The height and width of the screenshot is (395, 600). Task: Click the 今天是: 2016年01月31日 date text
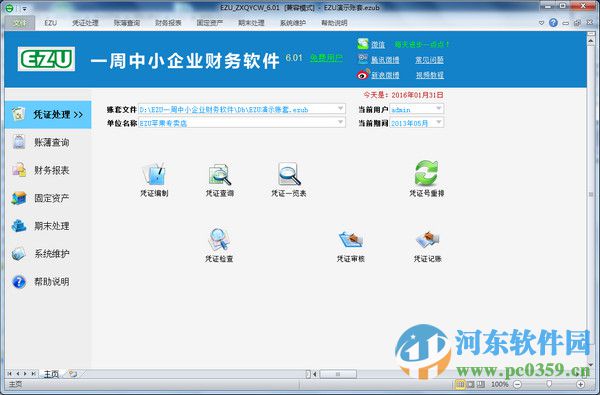pos(403,95)
